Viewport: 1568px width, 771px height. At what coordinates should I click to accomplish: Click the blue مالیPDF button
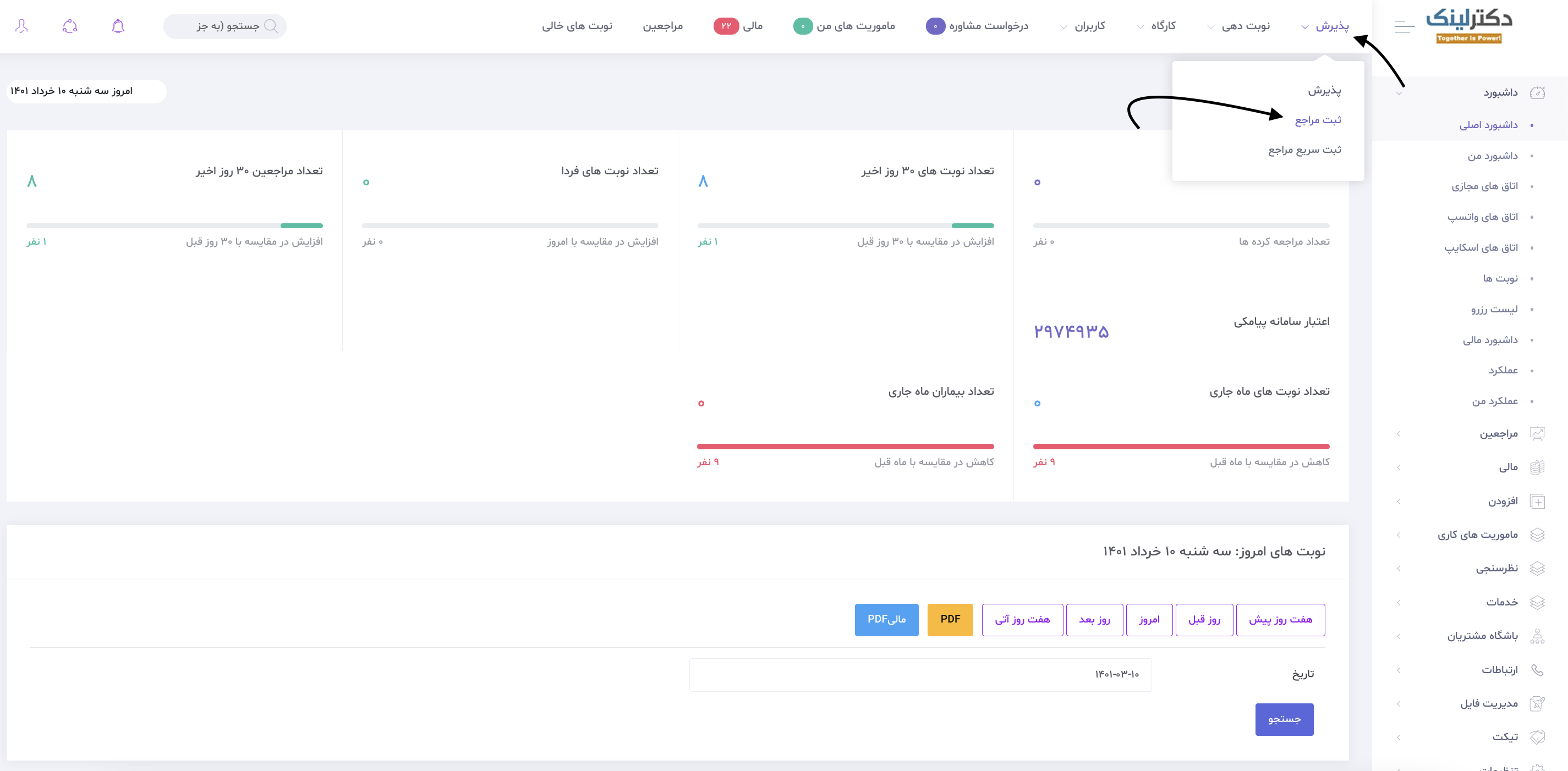[886, 619]
